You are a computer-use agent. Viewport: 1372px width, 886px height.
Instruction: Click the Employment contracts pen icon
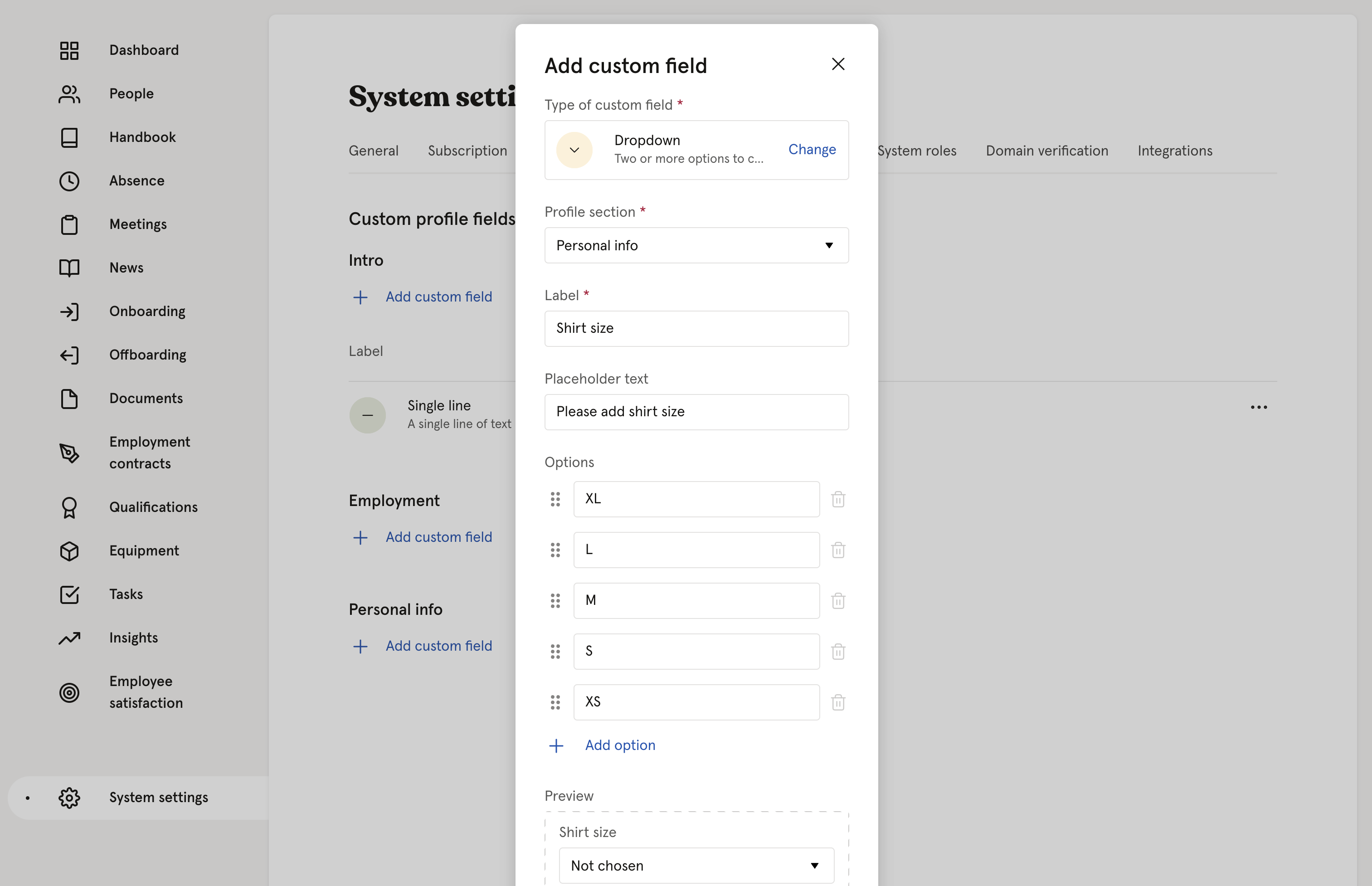click(x=69, y=453)
